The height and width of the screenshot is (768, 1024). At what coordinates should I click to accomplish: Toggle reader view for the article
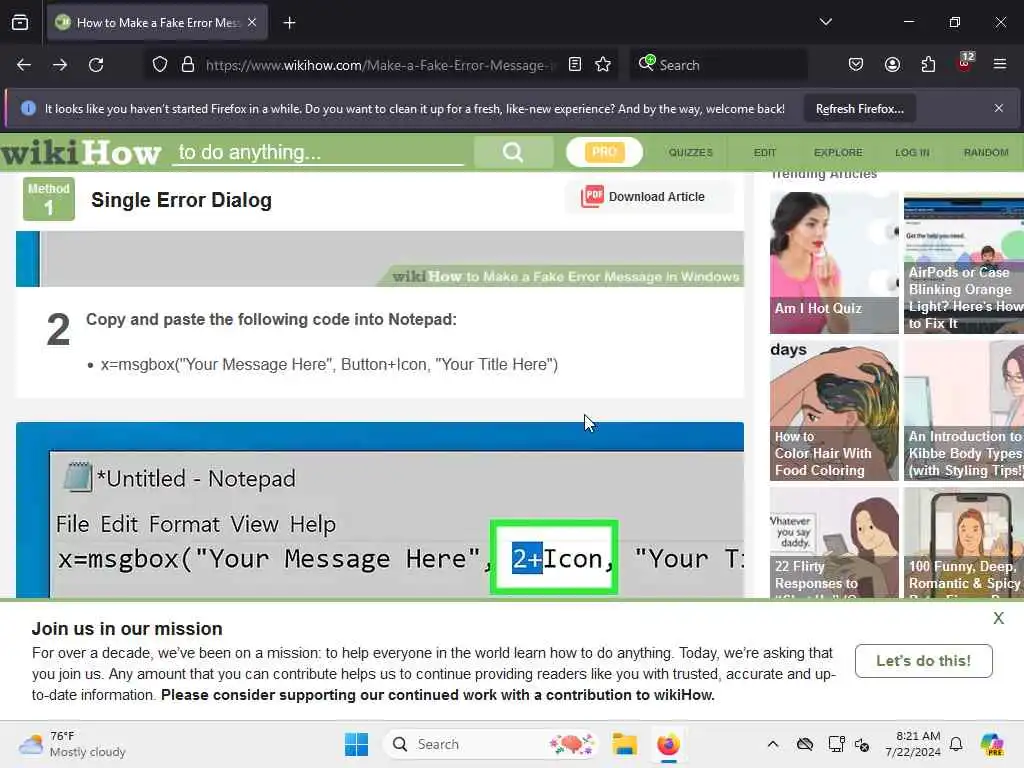(x=575, y=64)
